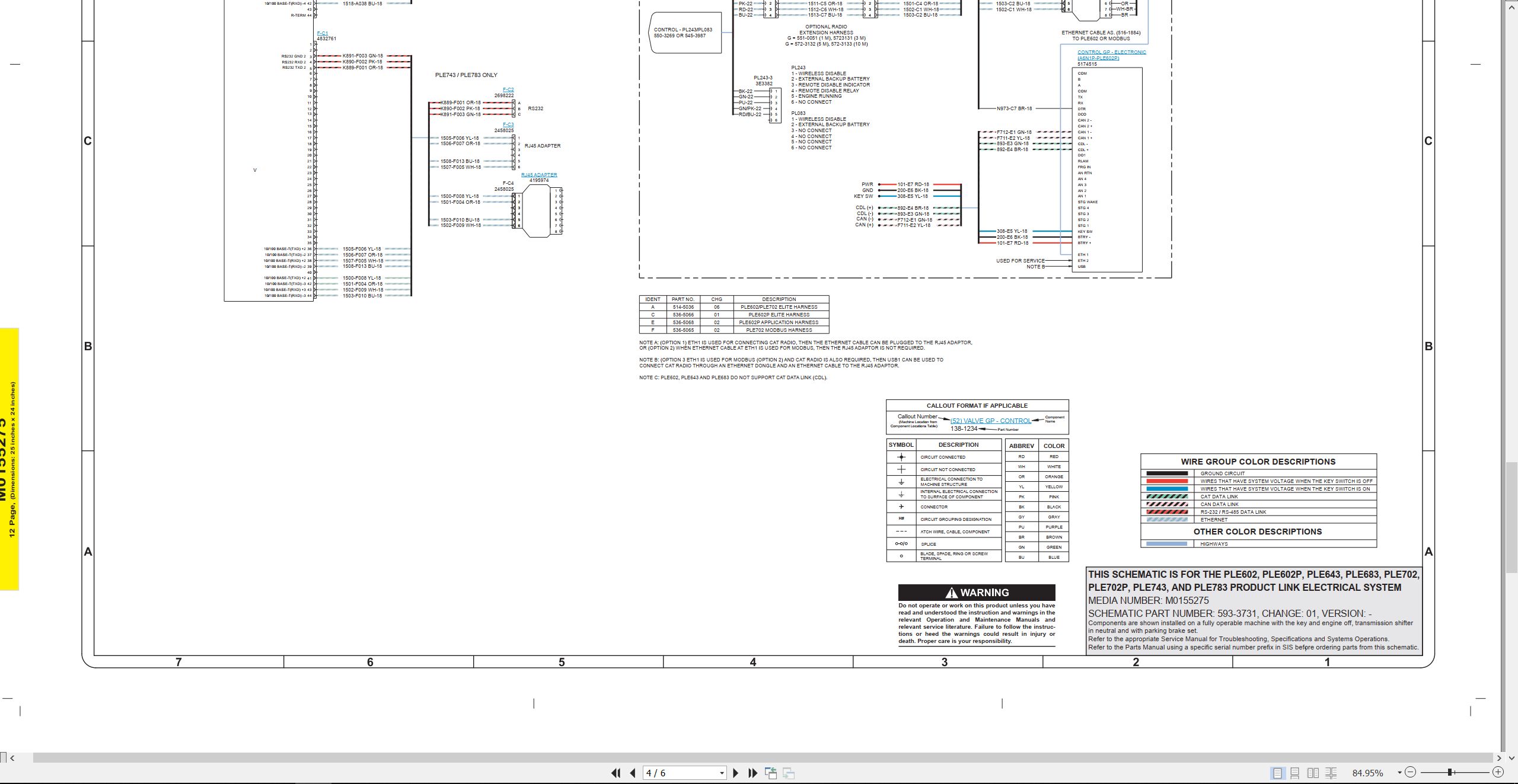
Task: Click the GROUND CIRCUIT black swatch
Action: (1167, 473)
